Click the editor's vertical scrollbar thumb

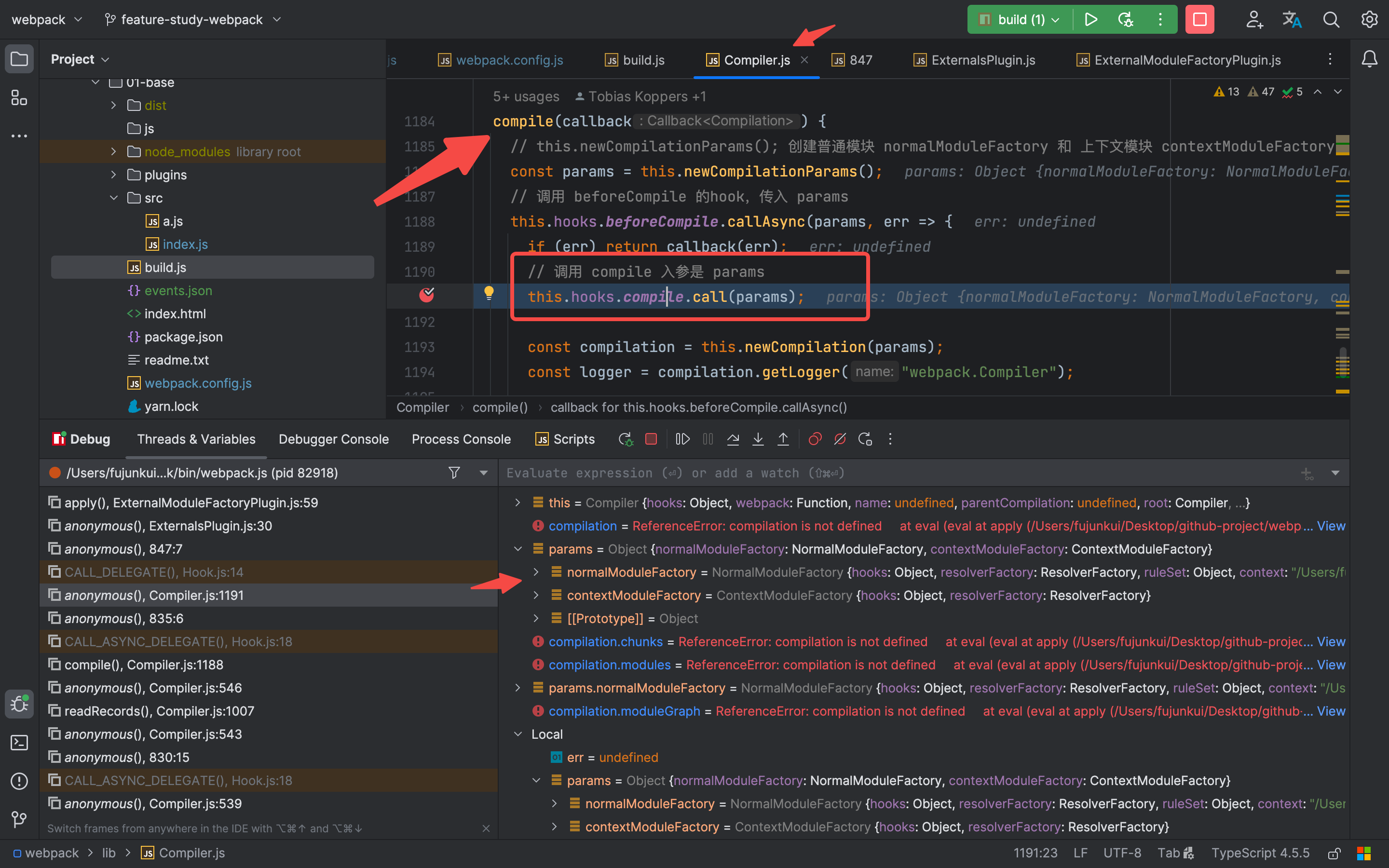[x=1343, y=362]
